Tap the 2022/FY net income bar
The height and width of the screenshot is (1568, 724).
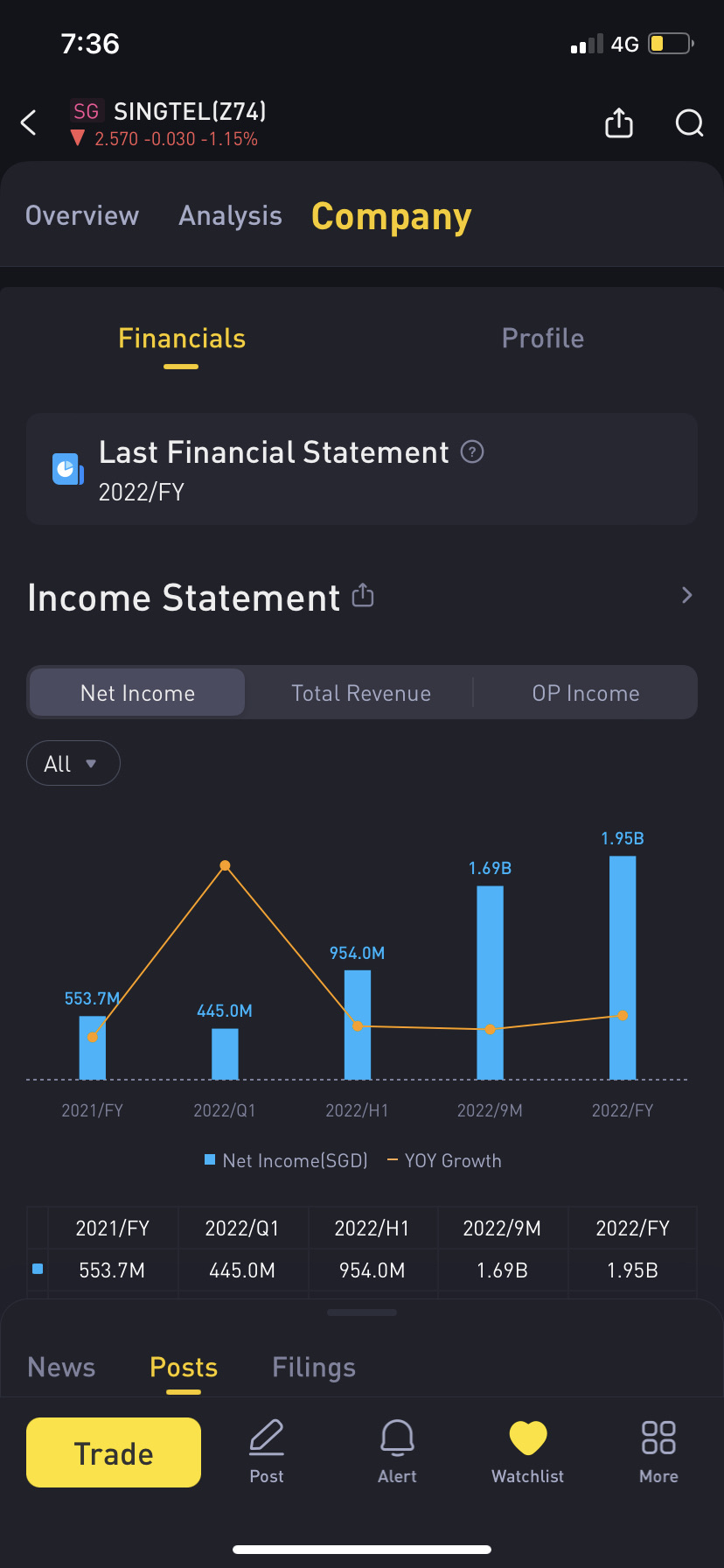623,968
